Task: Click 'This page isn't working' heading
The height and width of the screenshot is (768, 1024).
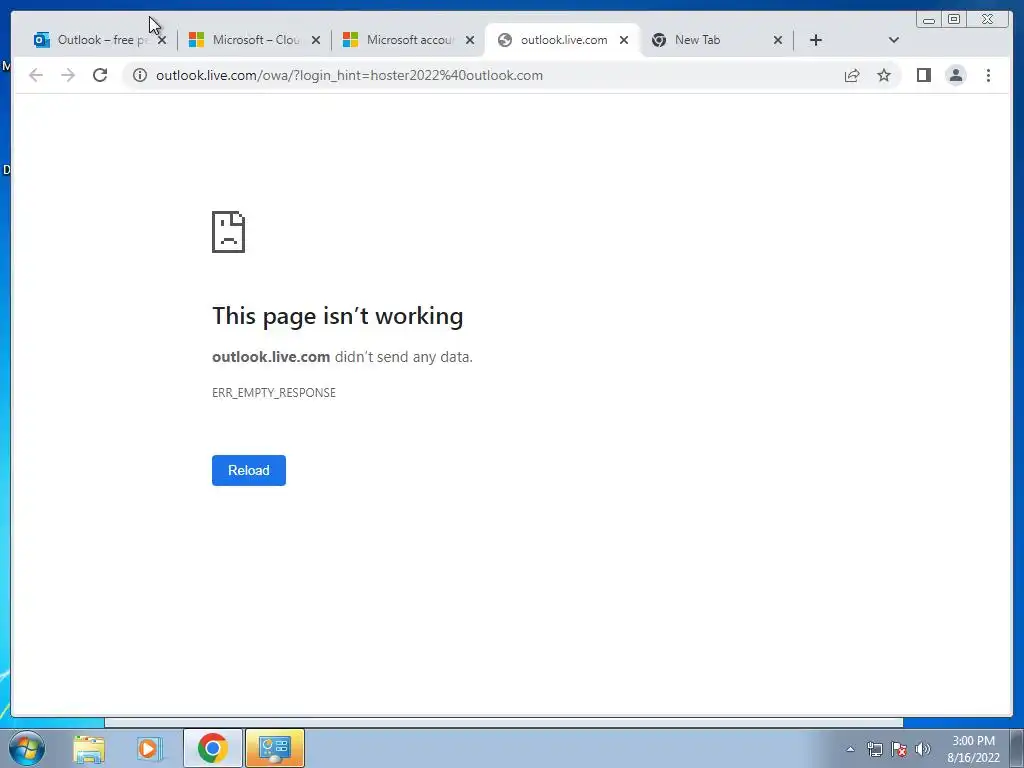Action: pyautogui.click(x=338, y=316)
